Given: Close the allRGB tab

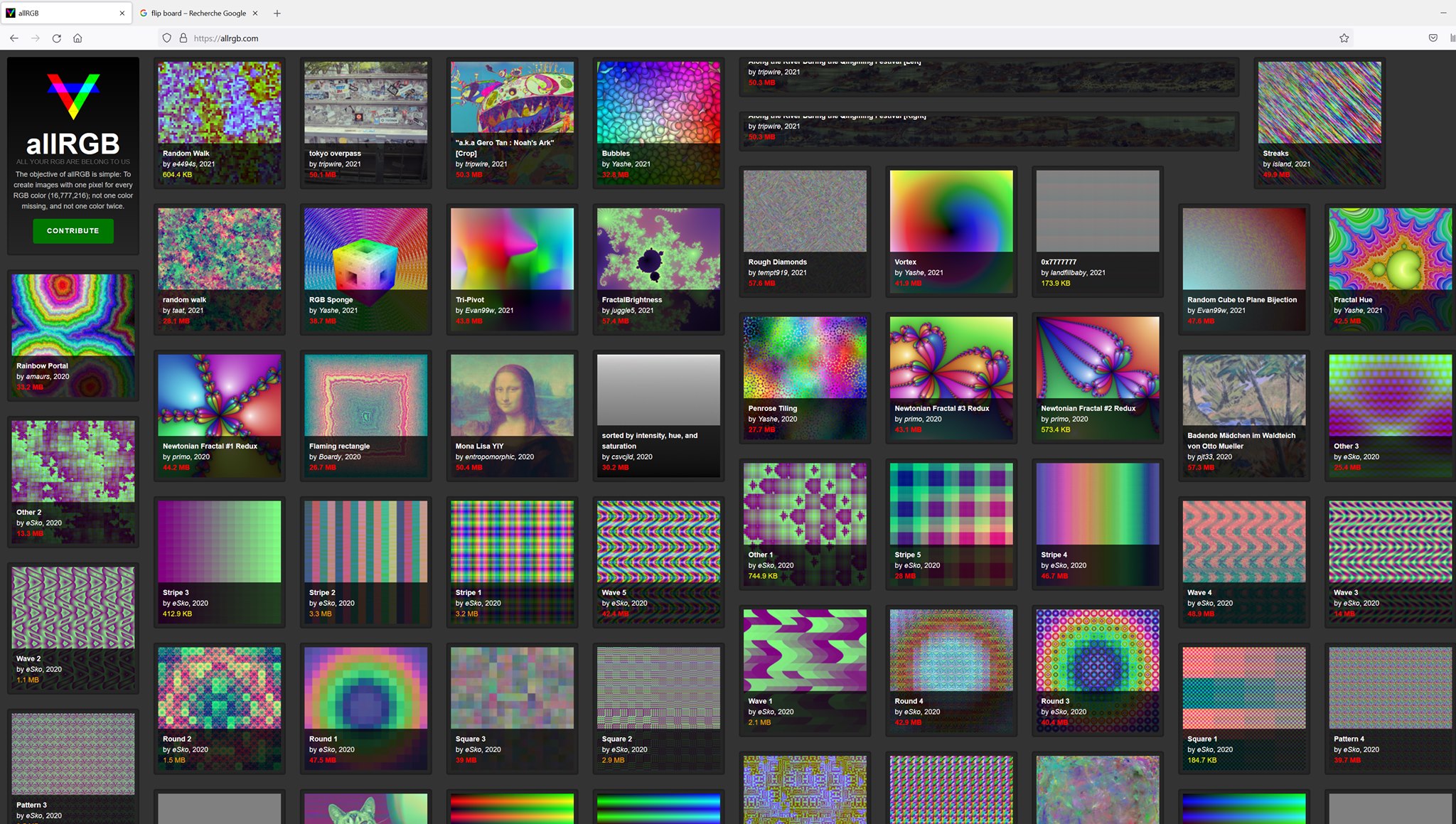Looking at the screenshot, I should (122, 13).
